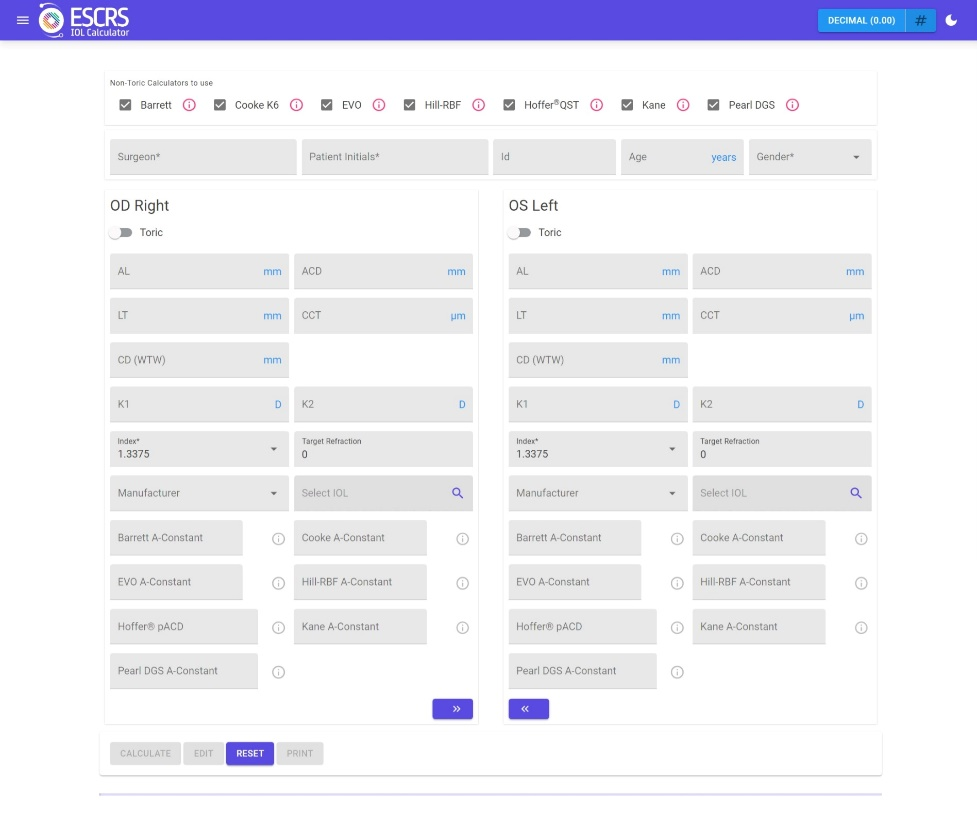Copy OS values to OD arrow button
Image resolution: width=977 pixels, height=813 pixels.
pos(528,709)
